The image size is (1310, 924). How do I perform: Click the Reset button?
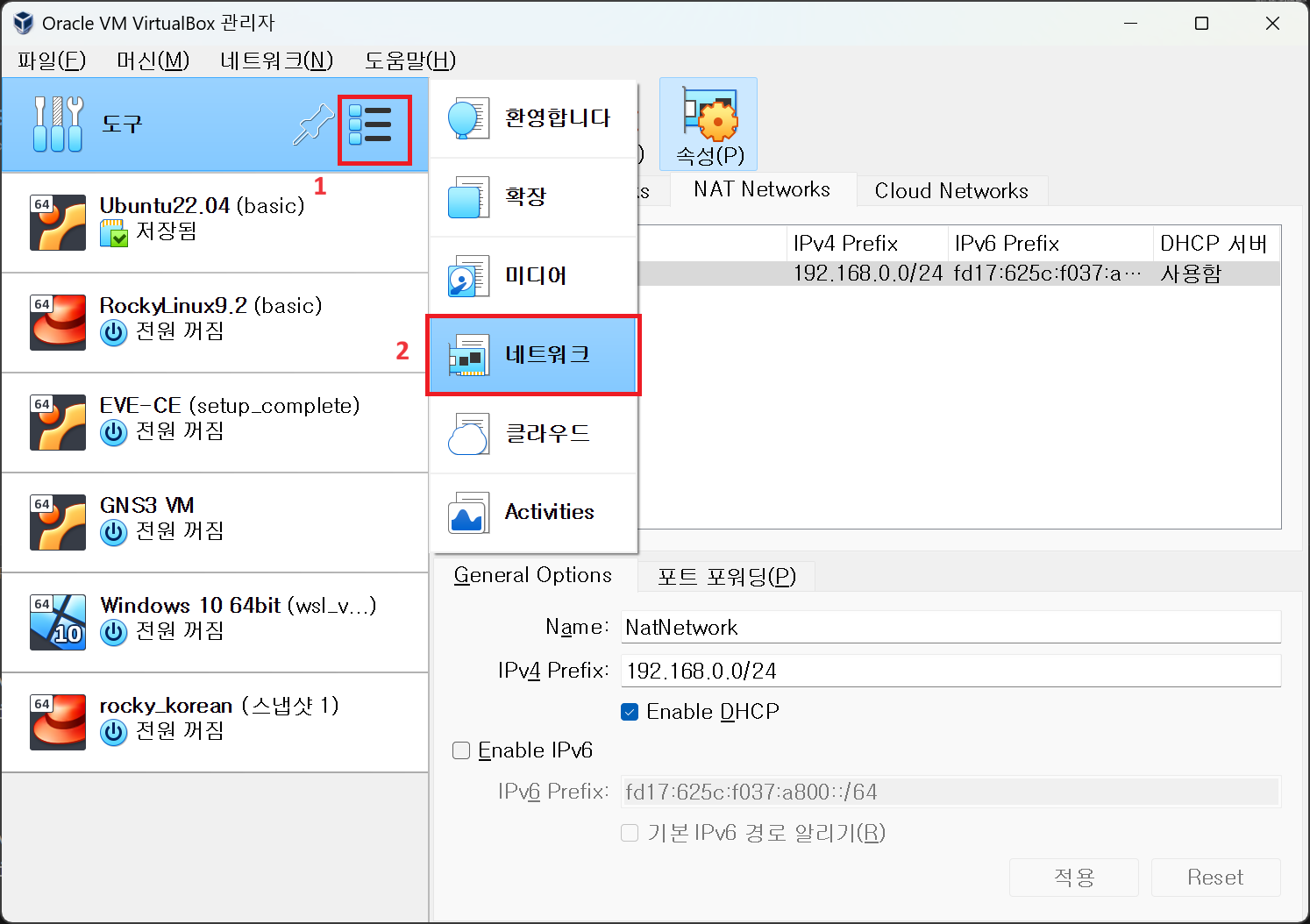(x=1215, y=878)
